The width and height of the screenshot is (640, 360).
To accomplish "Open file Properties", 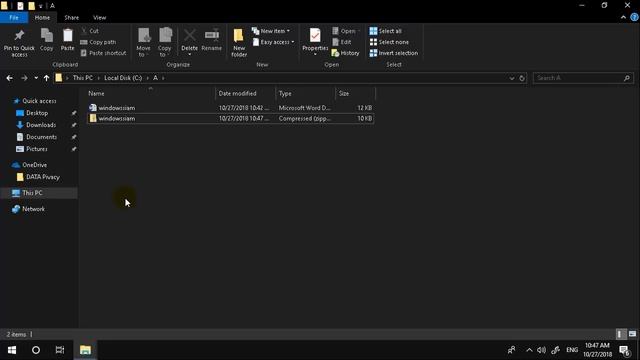I will coord(315,42).
